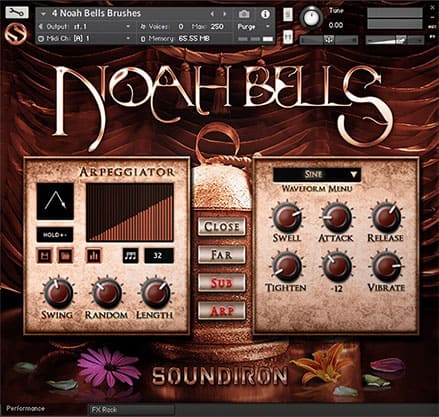Go to the previous instrument preset arrow
This screenshot has height=417, width=439.
212,14
